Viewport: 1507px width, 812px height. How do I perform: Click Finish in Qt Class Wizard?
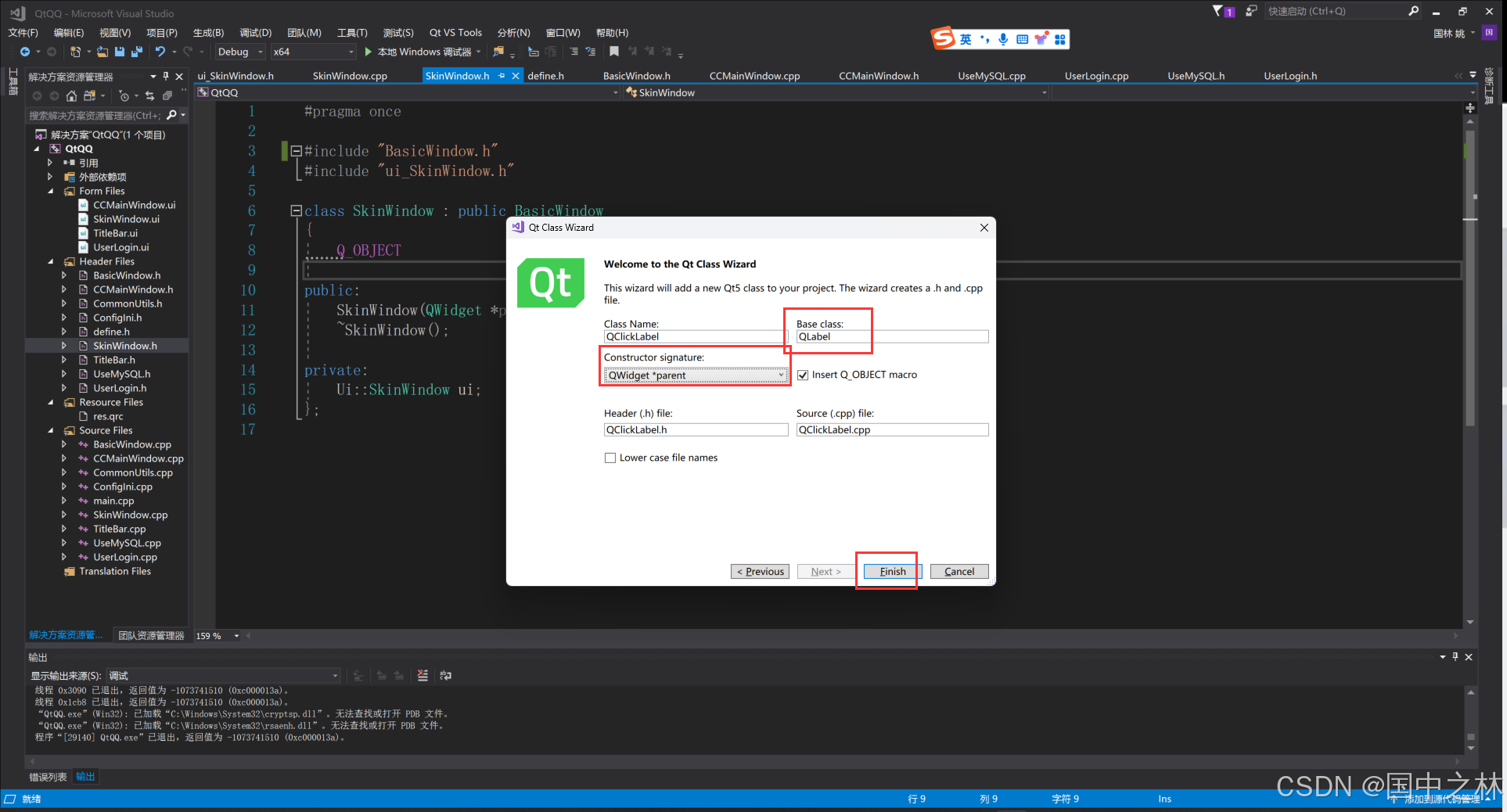[892, 571]
